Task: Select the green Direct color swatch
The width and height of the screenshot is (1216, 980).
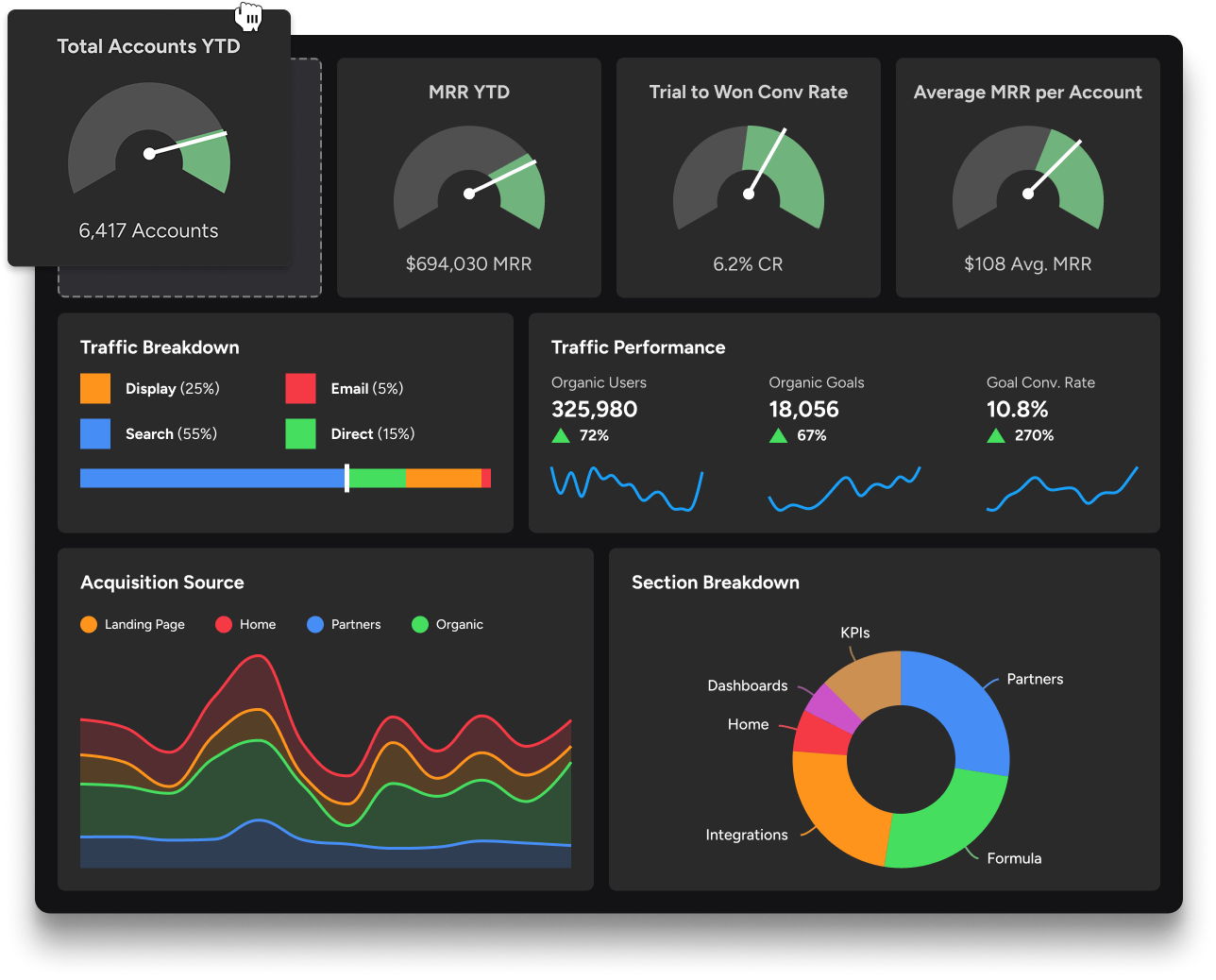Action: pos(300,433)
